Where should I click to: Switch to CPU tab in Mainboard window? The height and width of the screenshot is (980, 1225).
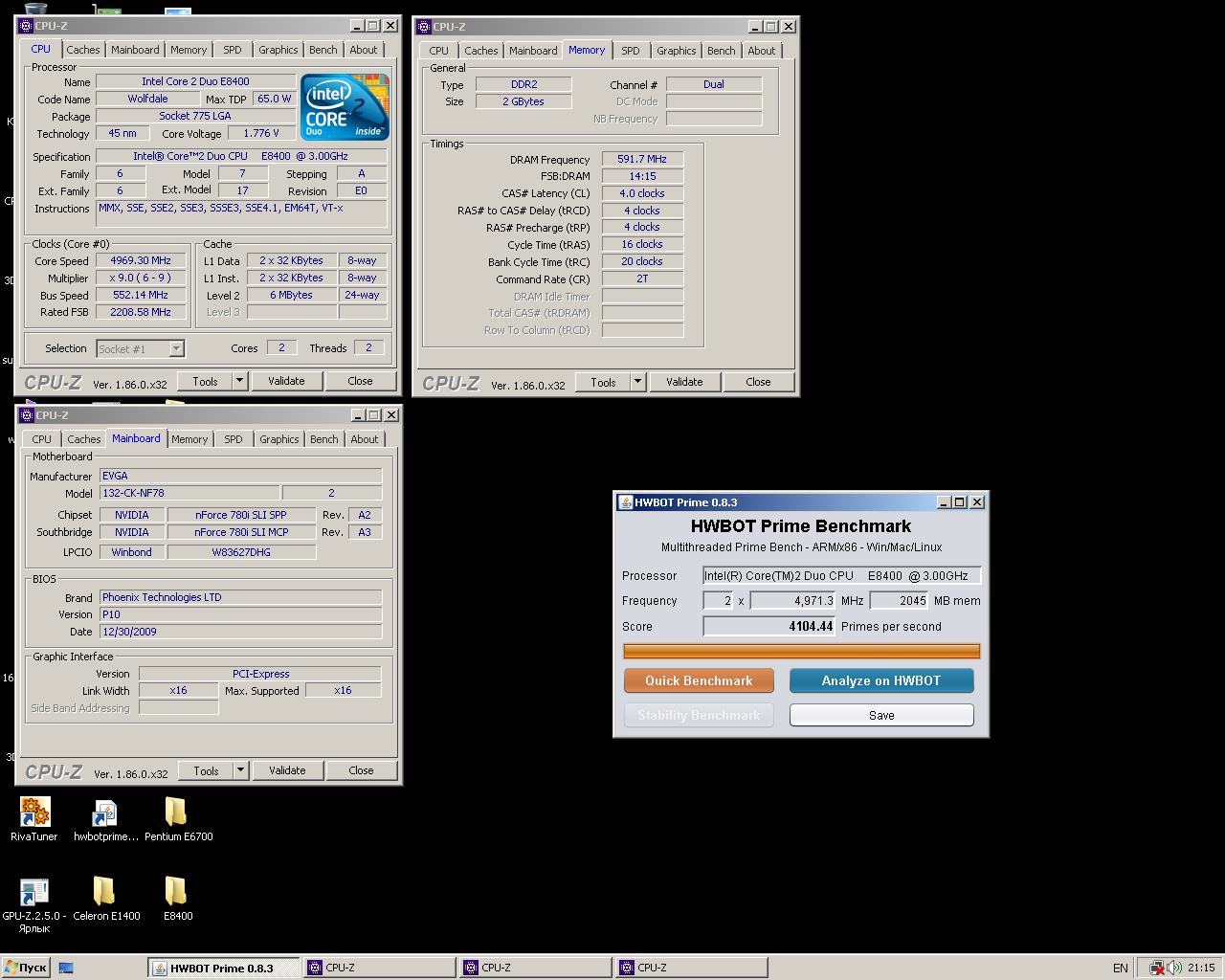[x=42, y=439]
